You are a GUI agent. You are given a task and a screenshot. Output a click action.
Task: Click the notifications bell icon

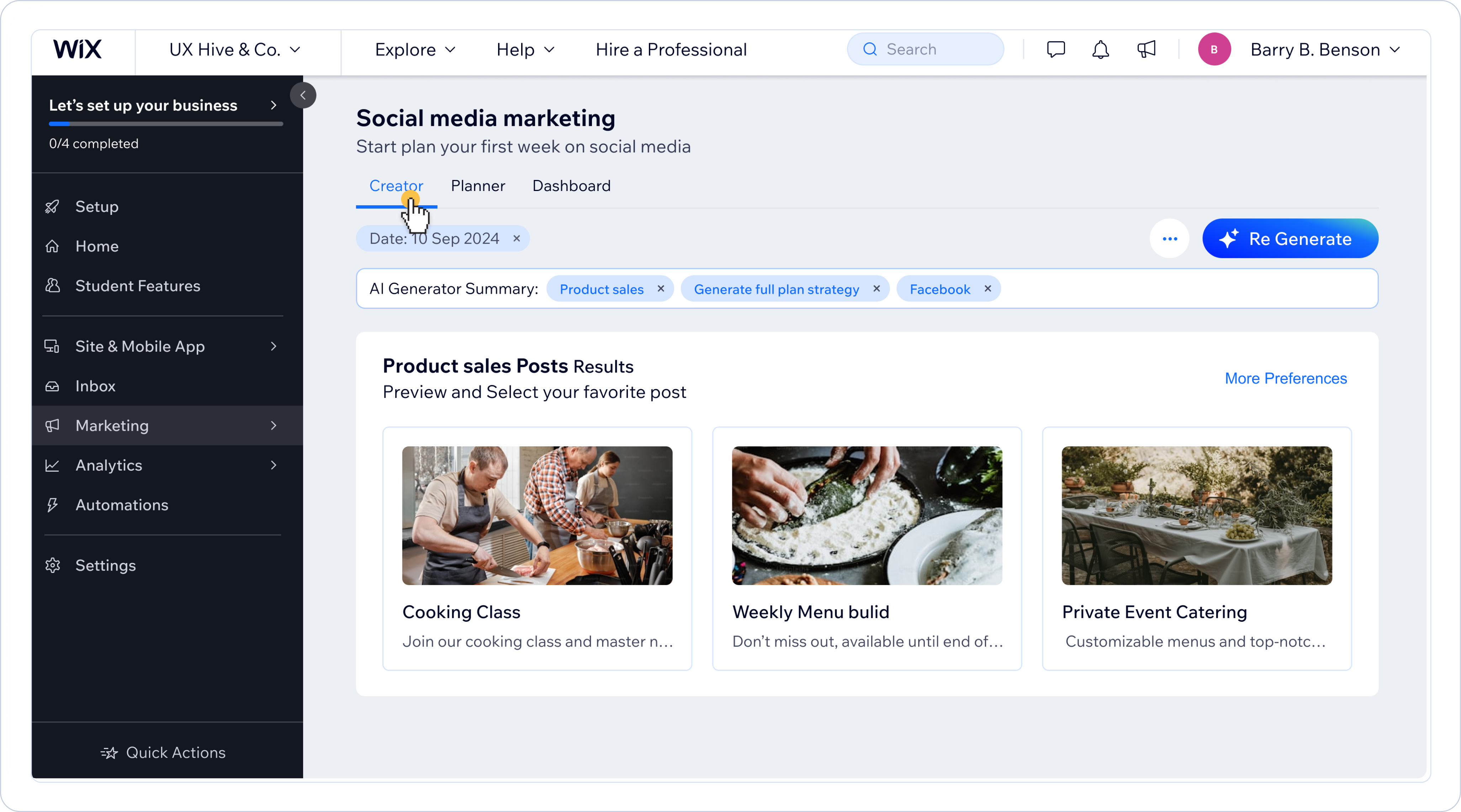[1100, 50]
